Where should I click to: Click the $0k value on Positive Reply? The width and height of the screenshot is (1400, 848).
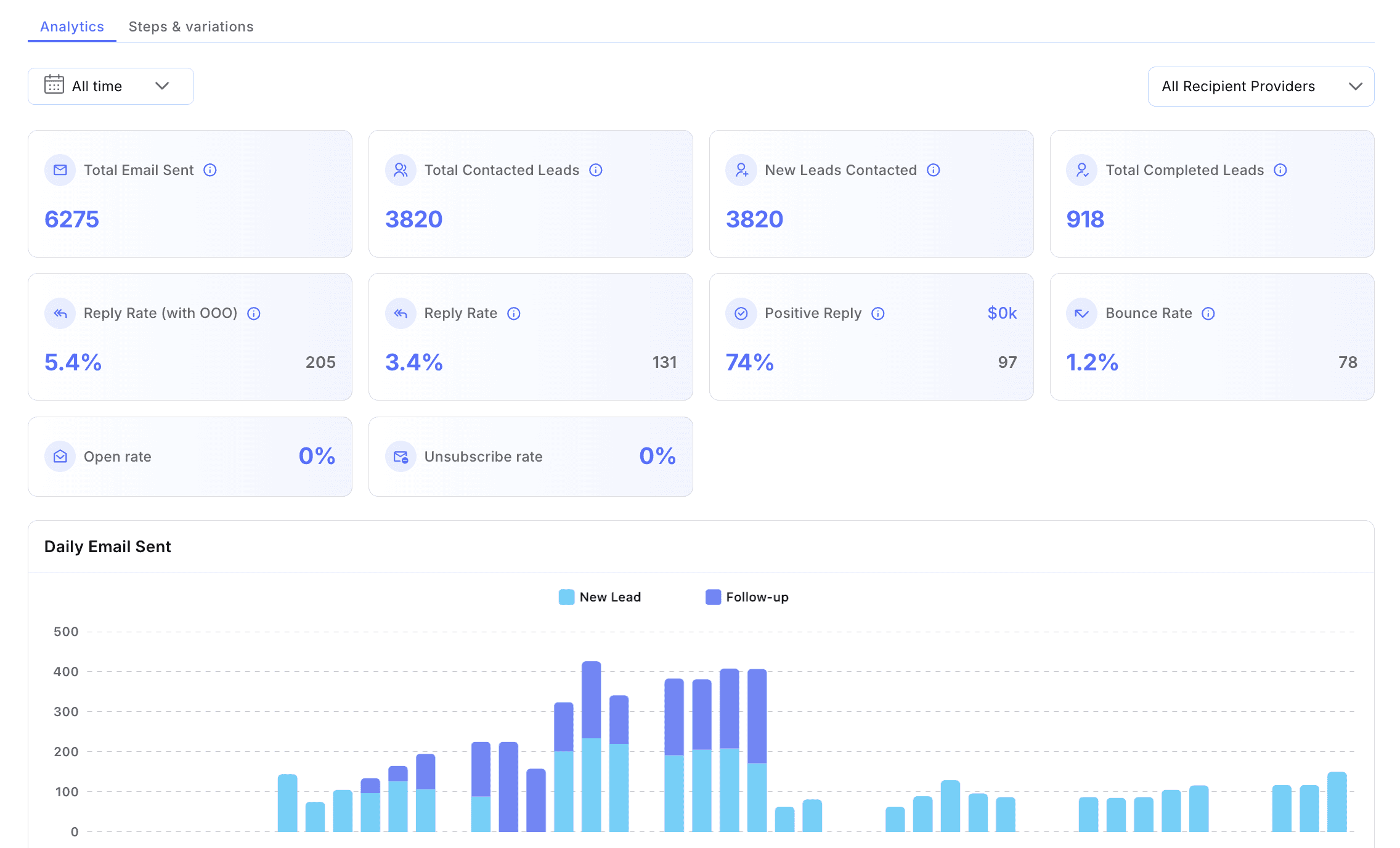click(x=1002, y=313)
